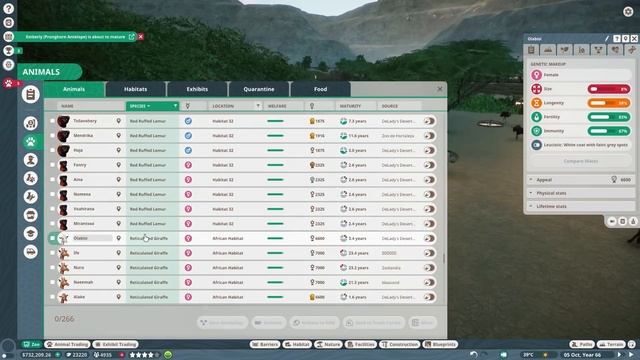Open the terrain habitat icon in Diablo panel

(x=548, y=50)
